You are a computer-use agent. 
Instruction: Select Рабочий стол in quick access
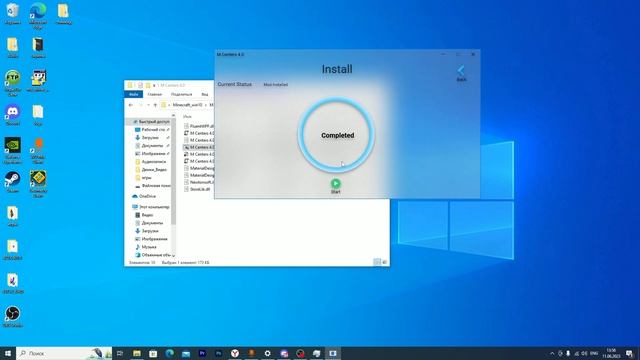pyautogui.click(x=153, y=129)
